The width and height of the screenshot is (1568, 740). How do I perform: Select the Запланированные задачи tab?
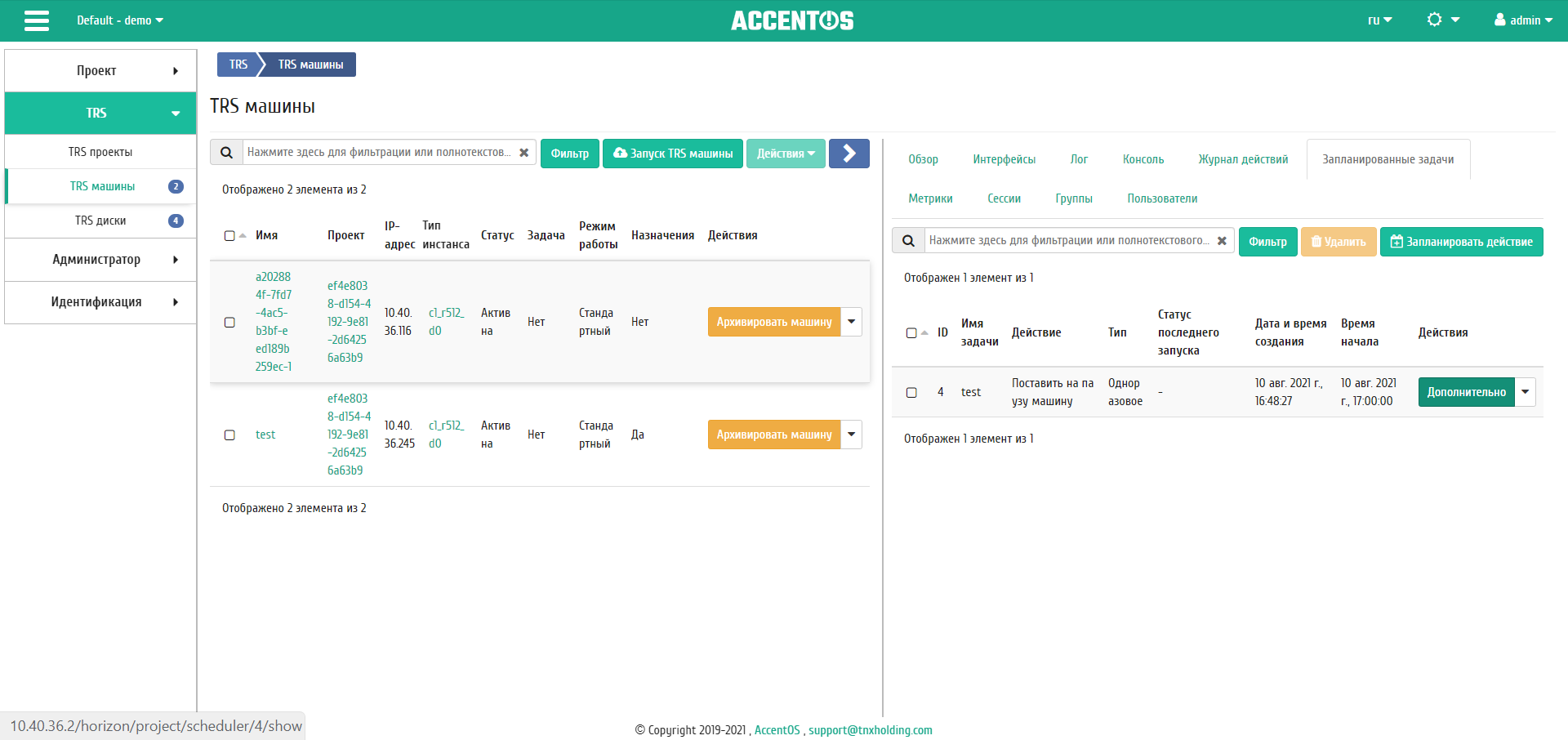coord(1388,159)
